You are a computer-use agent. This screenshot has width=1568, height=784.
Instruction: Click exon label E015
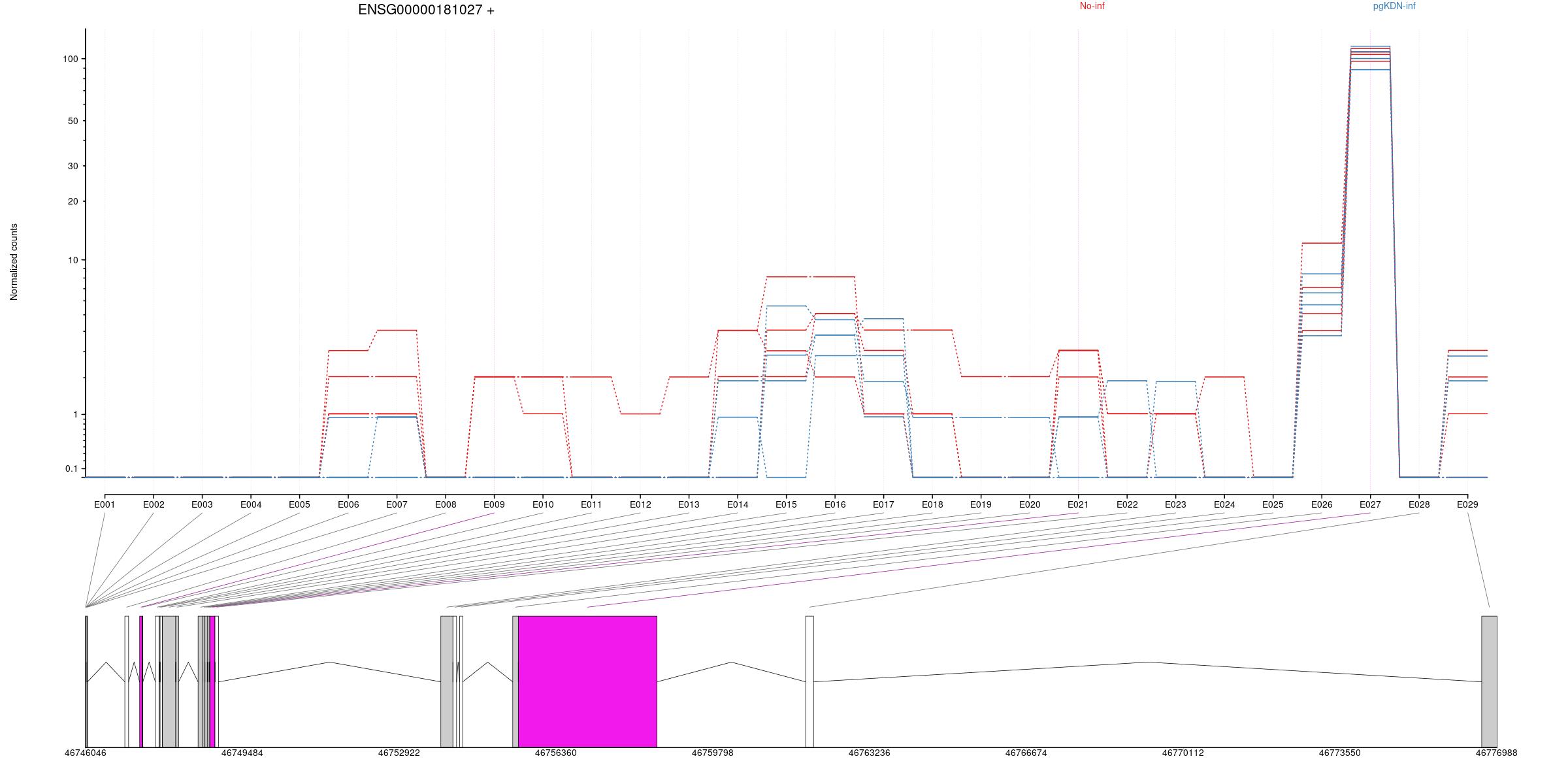point(786,504)
